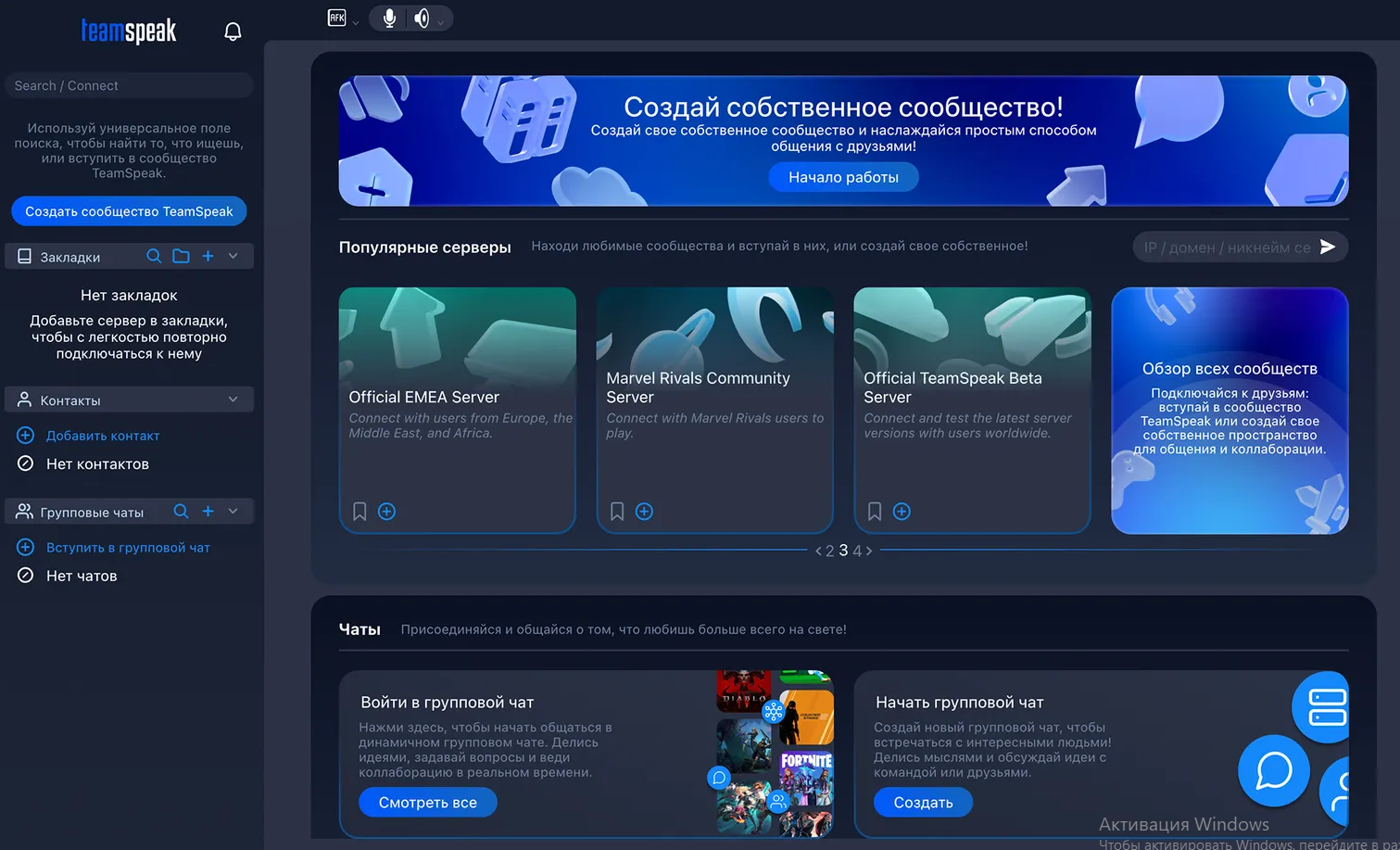Click the Закладки section label
The height and width of the screenshot is (850, 1400).
click(x=70, y=257)
